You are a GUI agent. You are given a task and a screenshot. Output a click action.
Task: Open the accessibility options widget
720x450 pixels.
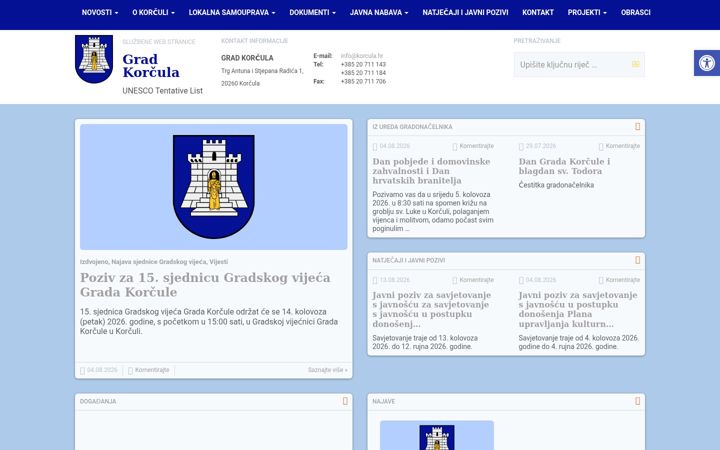click(x=707, y=63)
